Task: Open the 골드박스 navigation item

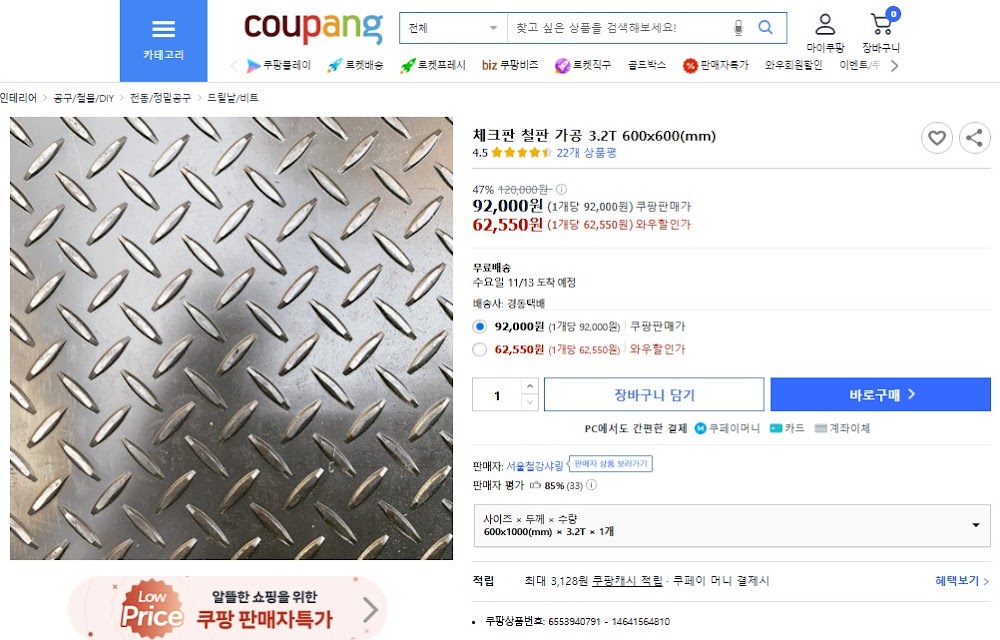Action: pos(647,65)
